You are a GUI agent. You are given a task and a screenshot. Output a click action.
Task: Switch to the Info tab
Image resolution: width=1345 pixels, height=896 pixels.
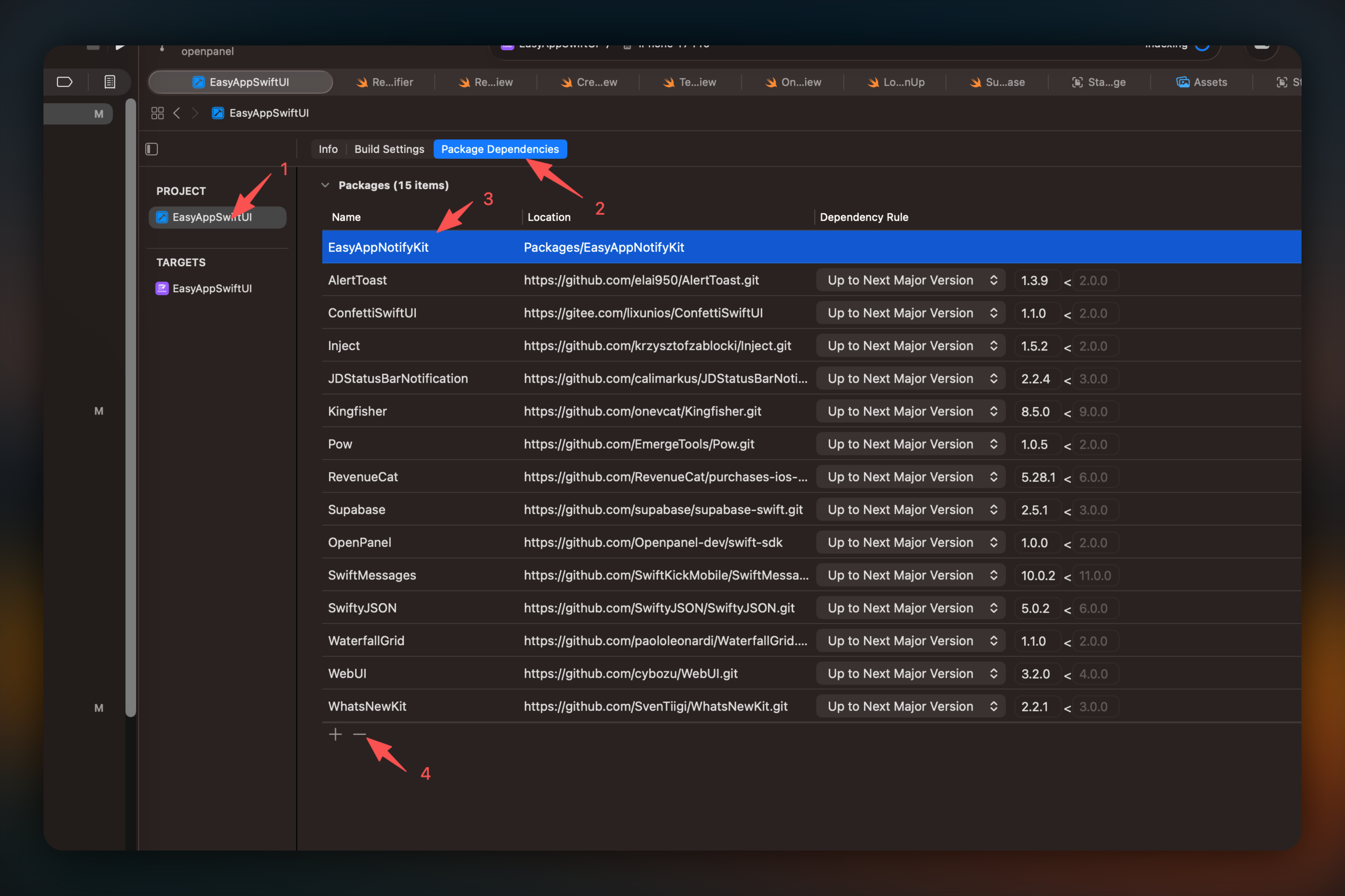point(328,149)
